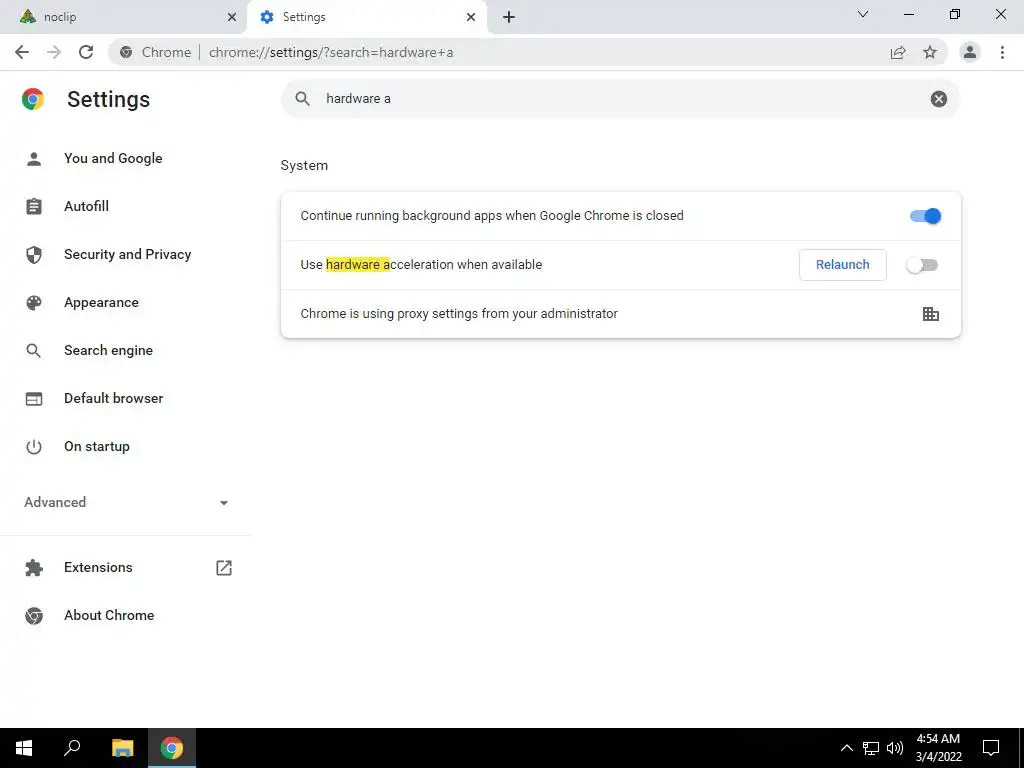The height and width of the screenshot is (768, 1024).
Task: Click the Autofill clipboard icon
Action: (x=34, y=206)
